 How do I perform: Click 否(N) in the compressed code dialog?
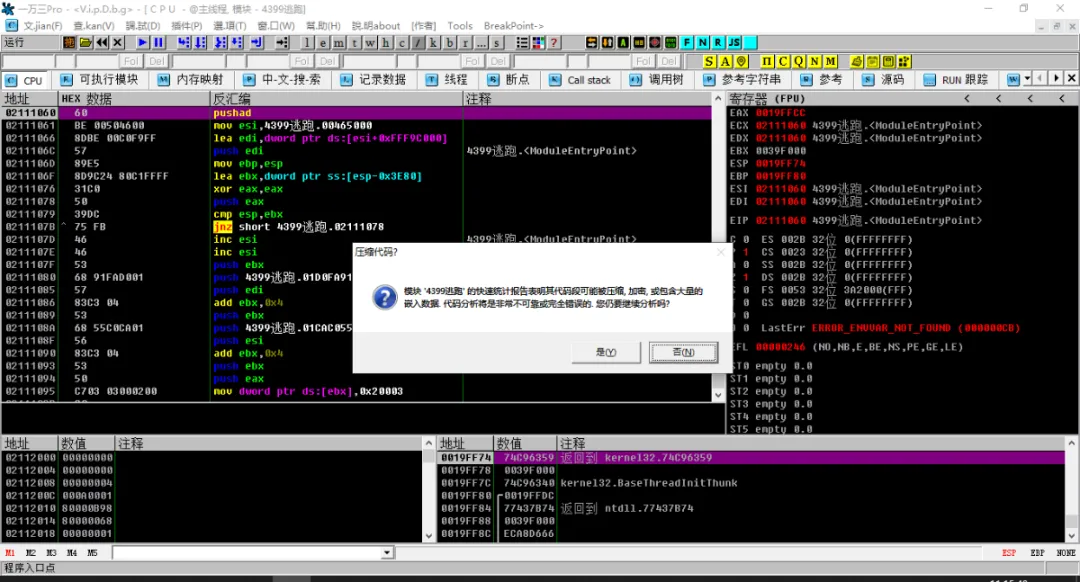pos(683,352)
